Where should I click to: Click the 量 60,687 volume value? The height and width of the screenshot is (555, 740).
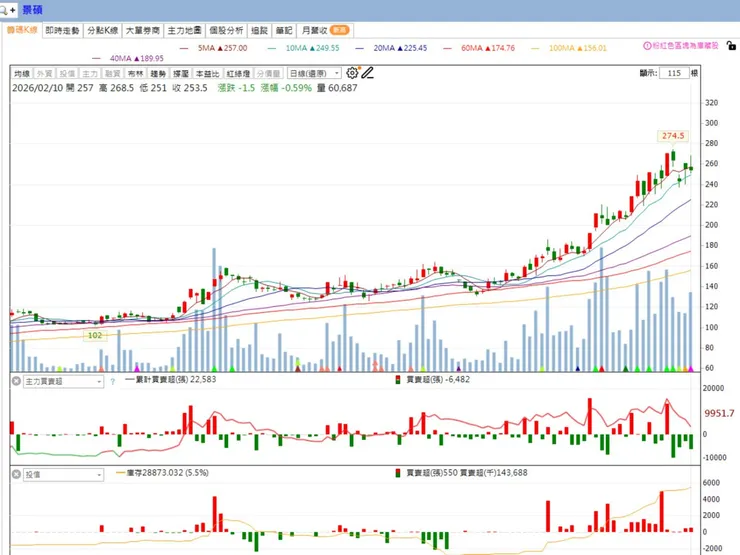tap(337, 88)
